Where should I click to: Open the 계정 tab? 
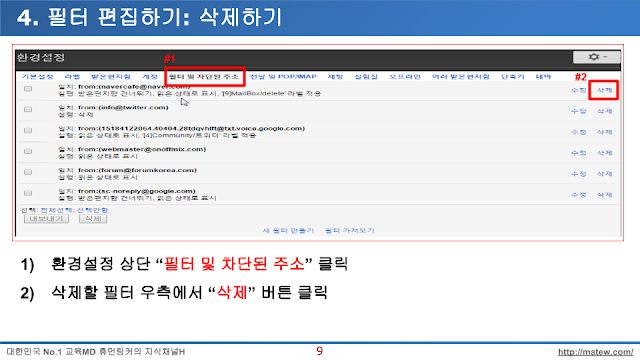(150, 77)
